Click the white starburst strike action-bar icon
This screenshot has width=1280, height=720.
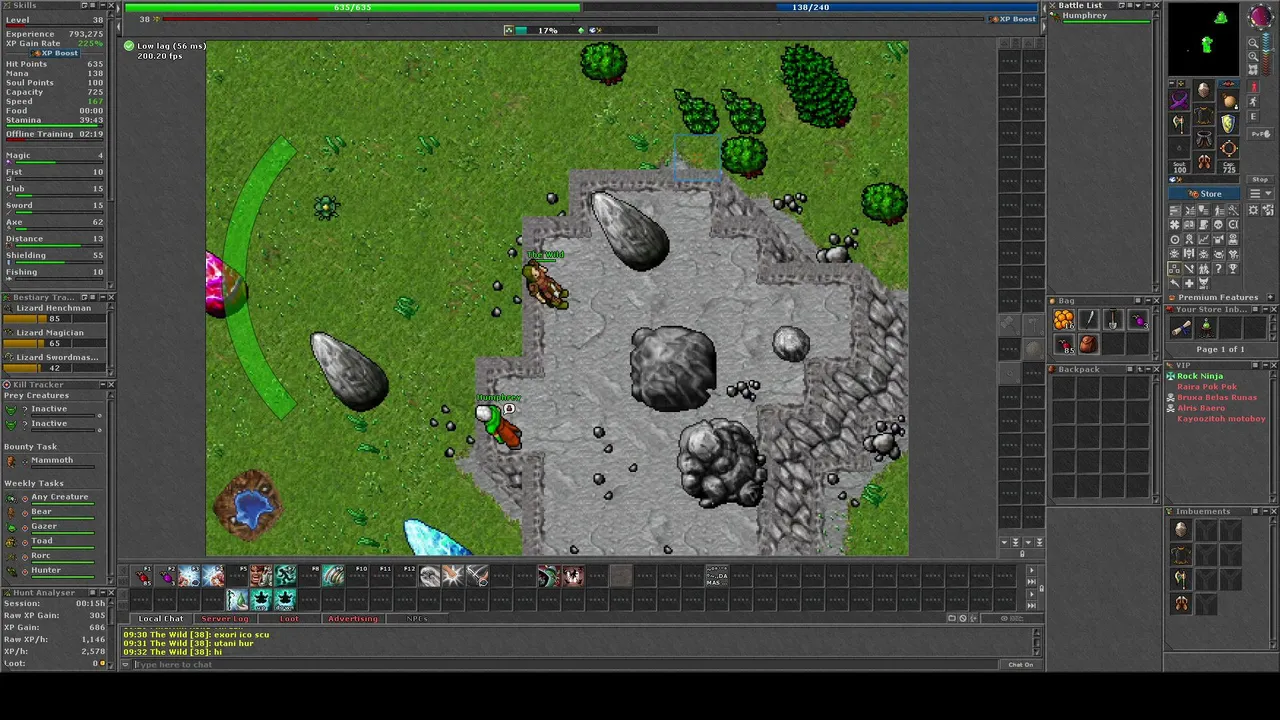pos(454,575)
